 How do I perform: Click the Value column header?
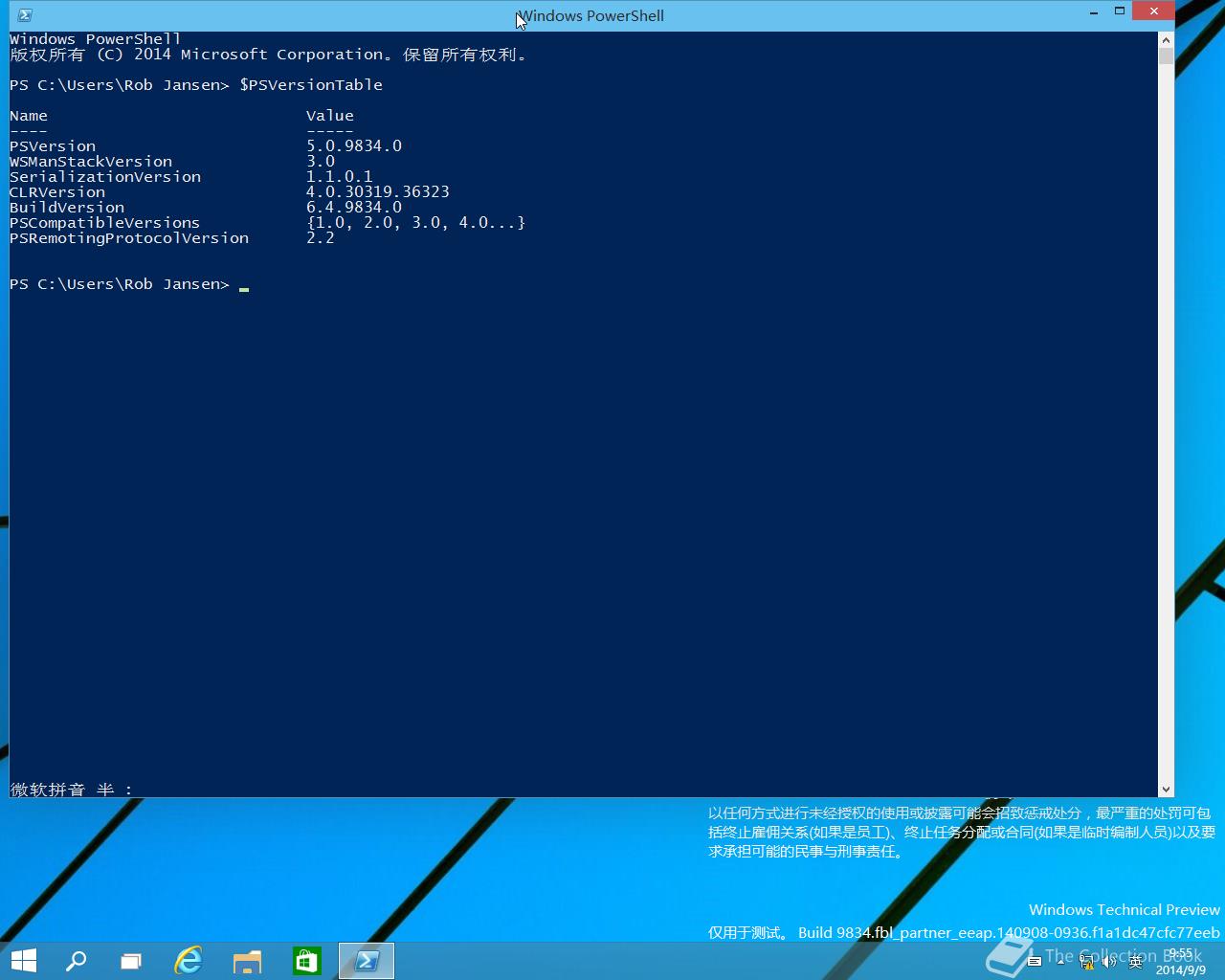(330, 116)
